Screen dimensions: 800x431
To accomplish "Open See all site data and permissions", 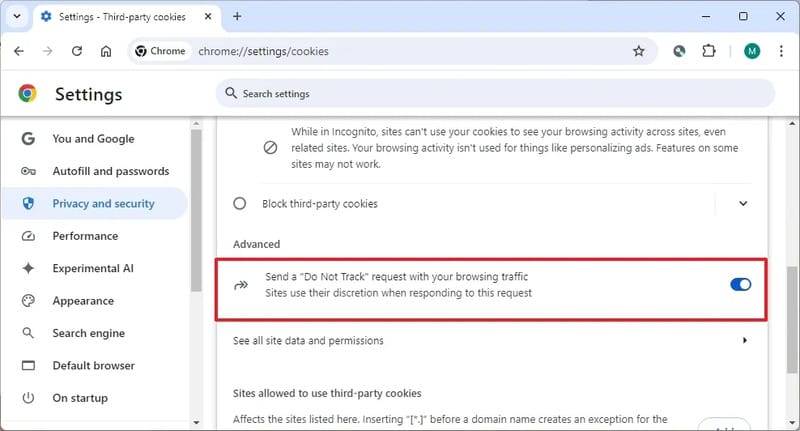I will [492, 340].
